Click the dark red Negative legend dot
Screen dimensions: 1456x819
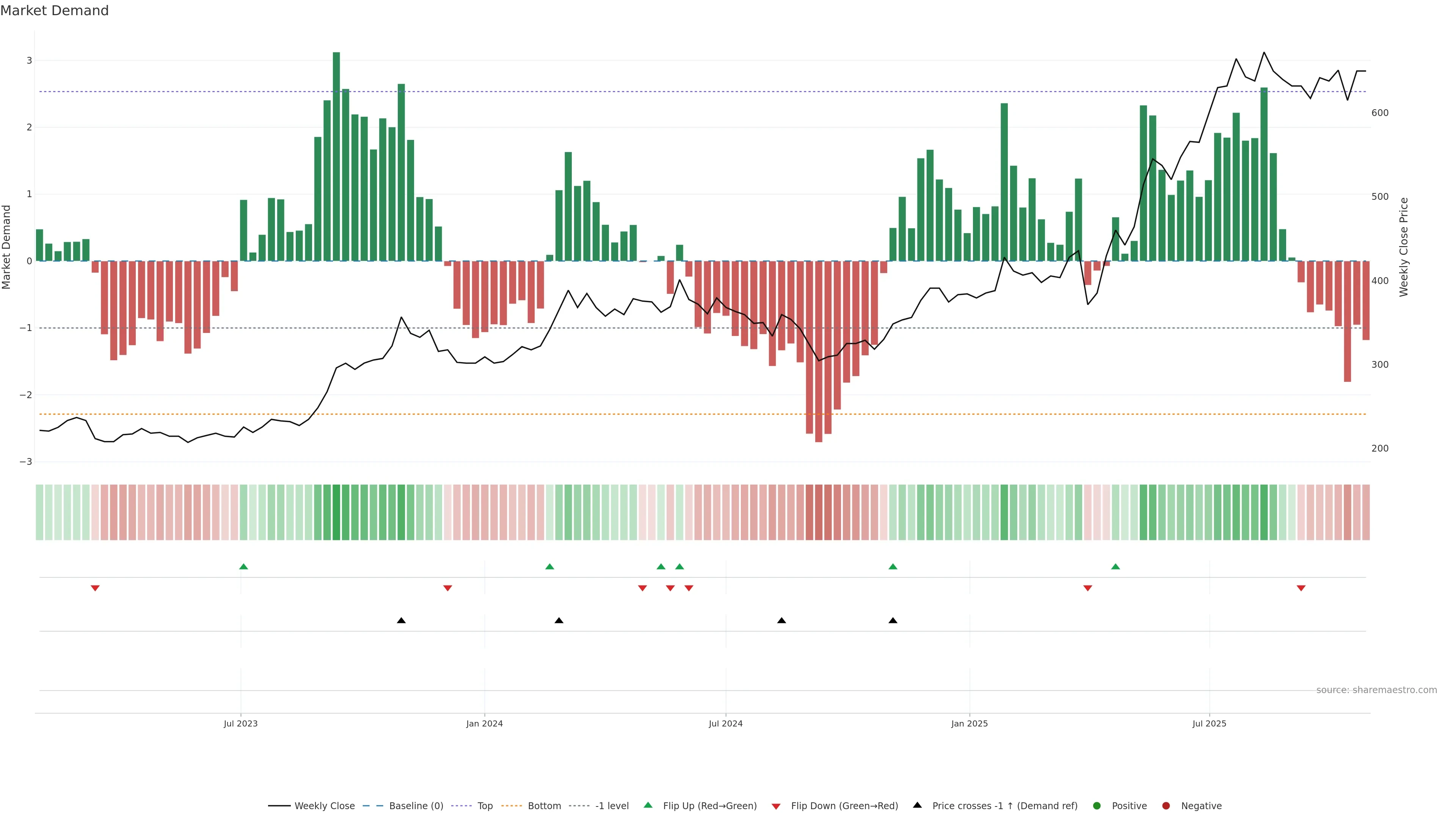(1166, 806)
